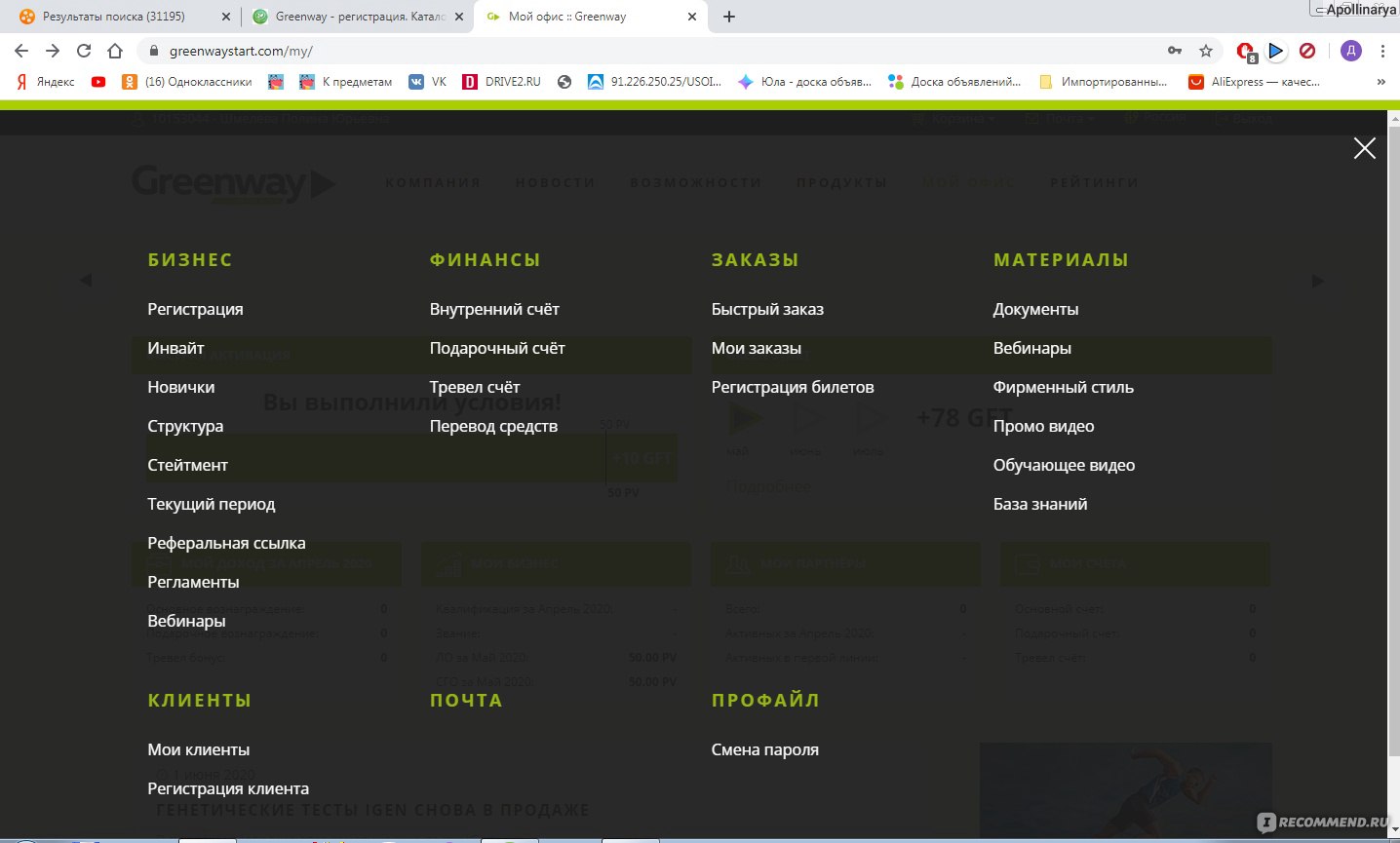The image size is (1400, 843).
Task: Open Смена пароля under Профайл
Action: [765, 749]
